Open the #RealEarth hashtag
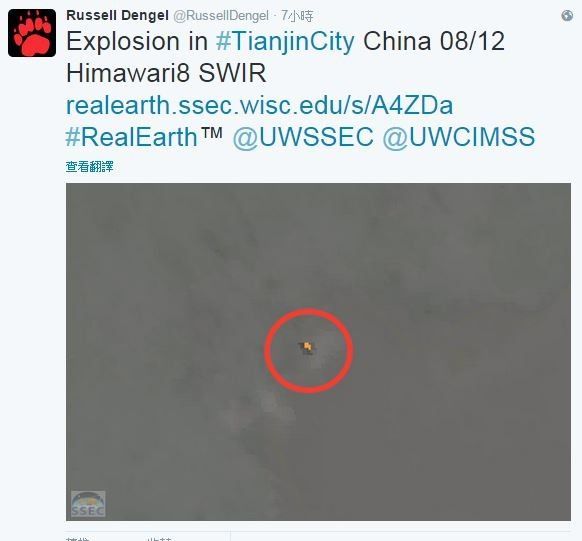This screenshot has height=541, width=582. pos(132,137)
